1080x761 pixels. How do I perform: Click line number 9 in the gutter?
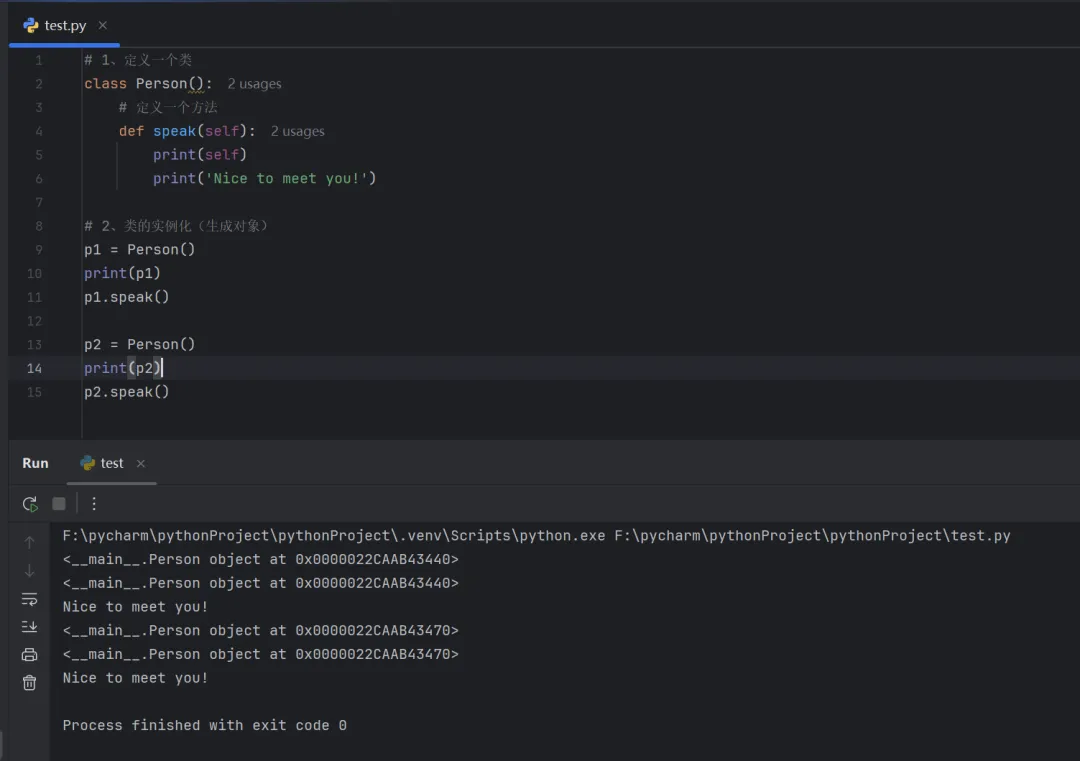click(x=38, y=250)
